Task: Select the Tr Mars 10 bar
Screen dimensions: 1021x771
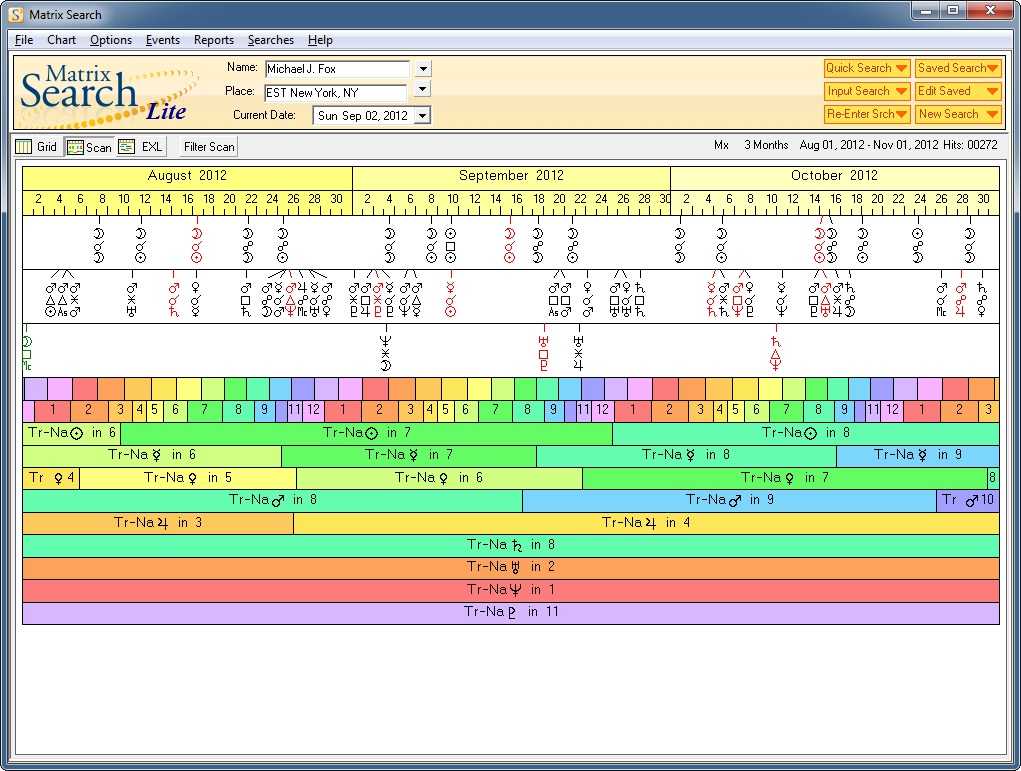Action: coord(968,500)
